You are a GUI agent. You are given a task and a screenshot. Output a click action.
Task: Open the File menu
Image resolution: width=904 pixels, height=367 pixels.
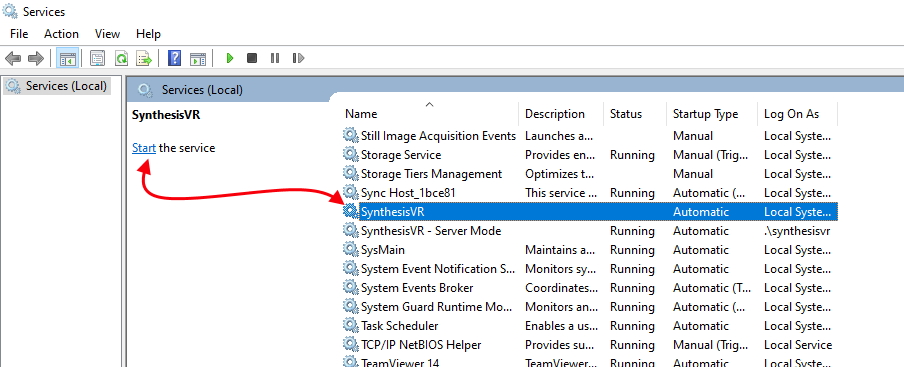click(x=19, y=34)
